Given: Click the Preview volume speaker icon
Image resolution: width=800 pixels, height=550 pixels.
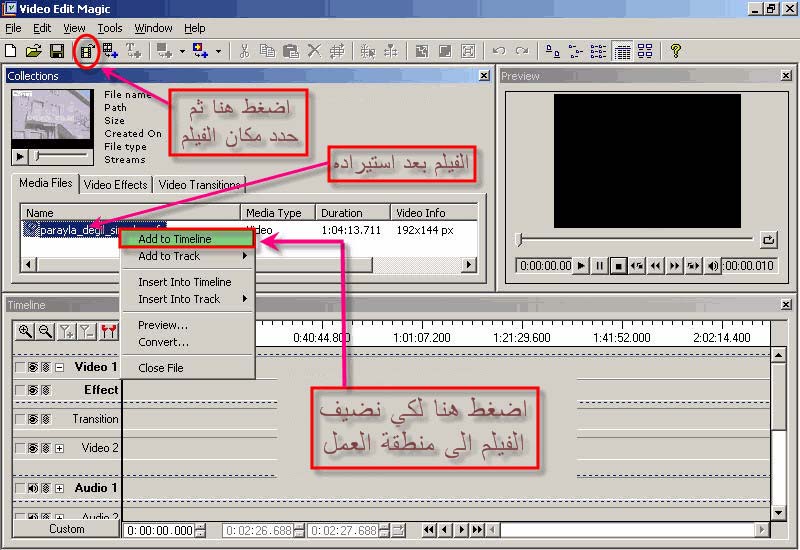Looking at the screenshot, I should click(712, 266).
